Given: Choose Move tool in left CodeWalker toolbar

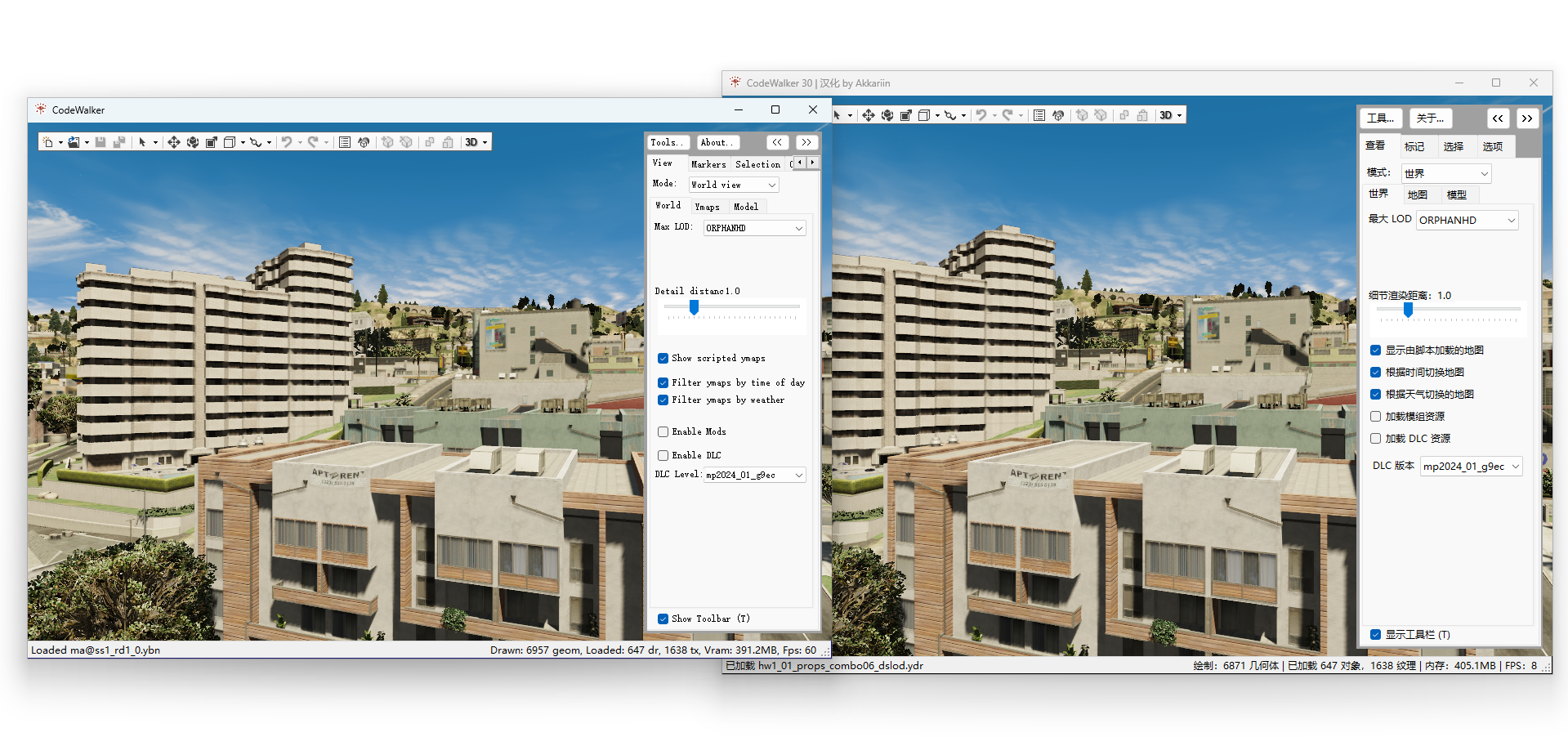Looking at the screenshot, I should pos(174,142).
